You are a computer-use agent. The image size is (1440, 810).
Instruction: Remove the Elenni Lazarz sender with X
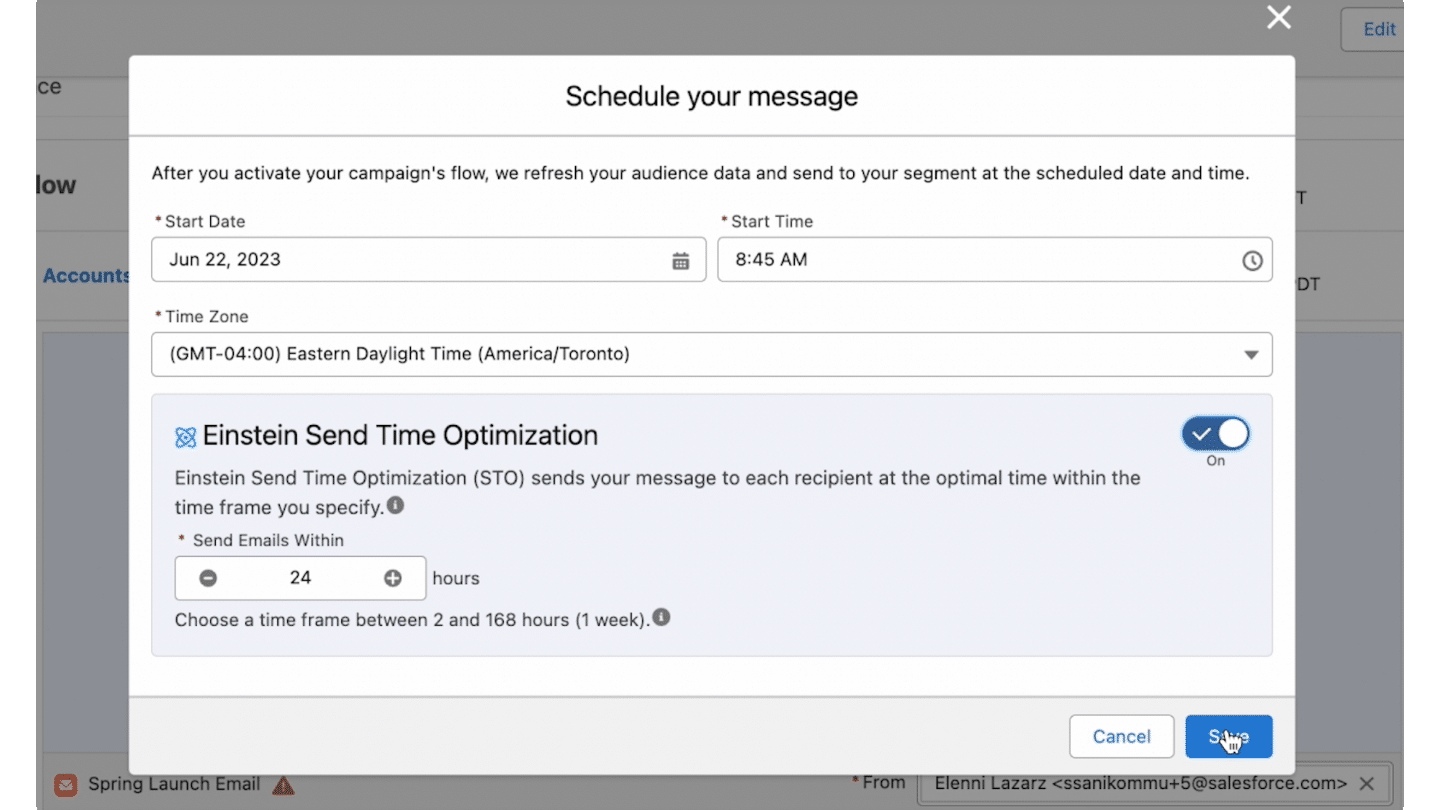[1367, 783]
